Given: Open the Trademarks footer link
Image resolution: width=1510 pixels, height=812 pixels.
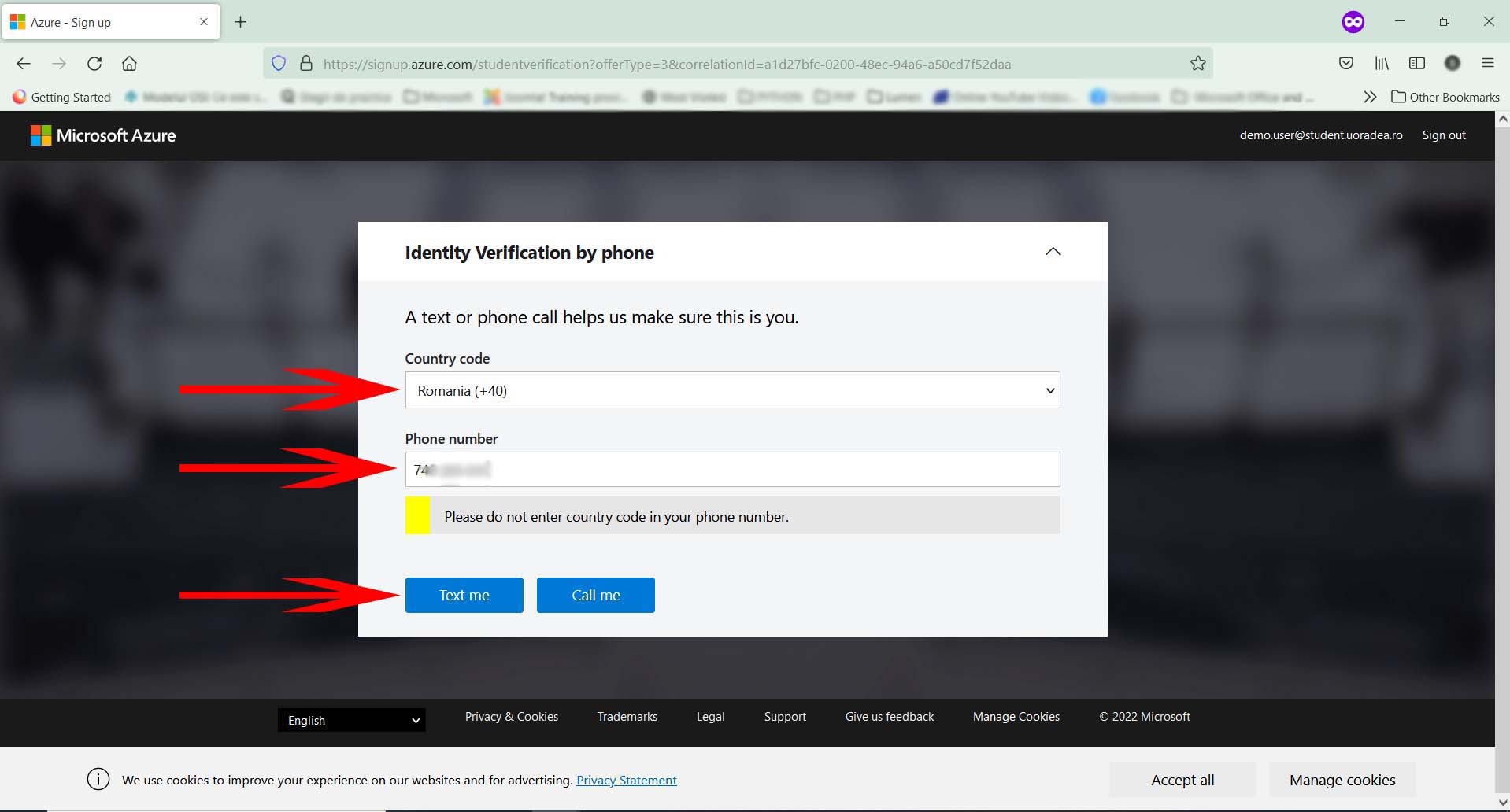Looking at the screenshot, I should 627,717.
